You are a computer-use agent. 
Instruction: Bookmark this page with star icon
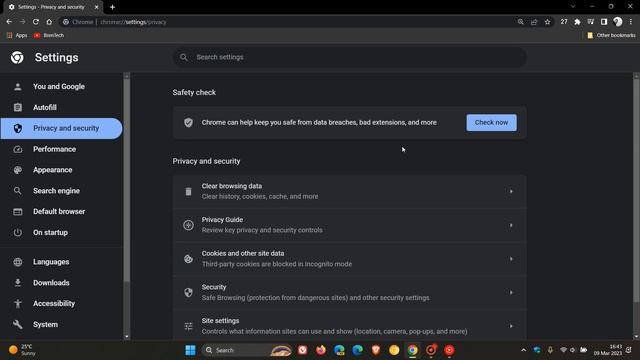pyautogui.click(x=547, y=22)
